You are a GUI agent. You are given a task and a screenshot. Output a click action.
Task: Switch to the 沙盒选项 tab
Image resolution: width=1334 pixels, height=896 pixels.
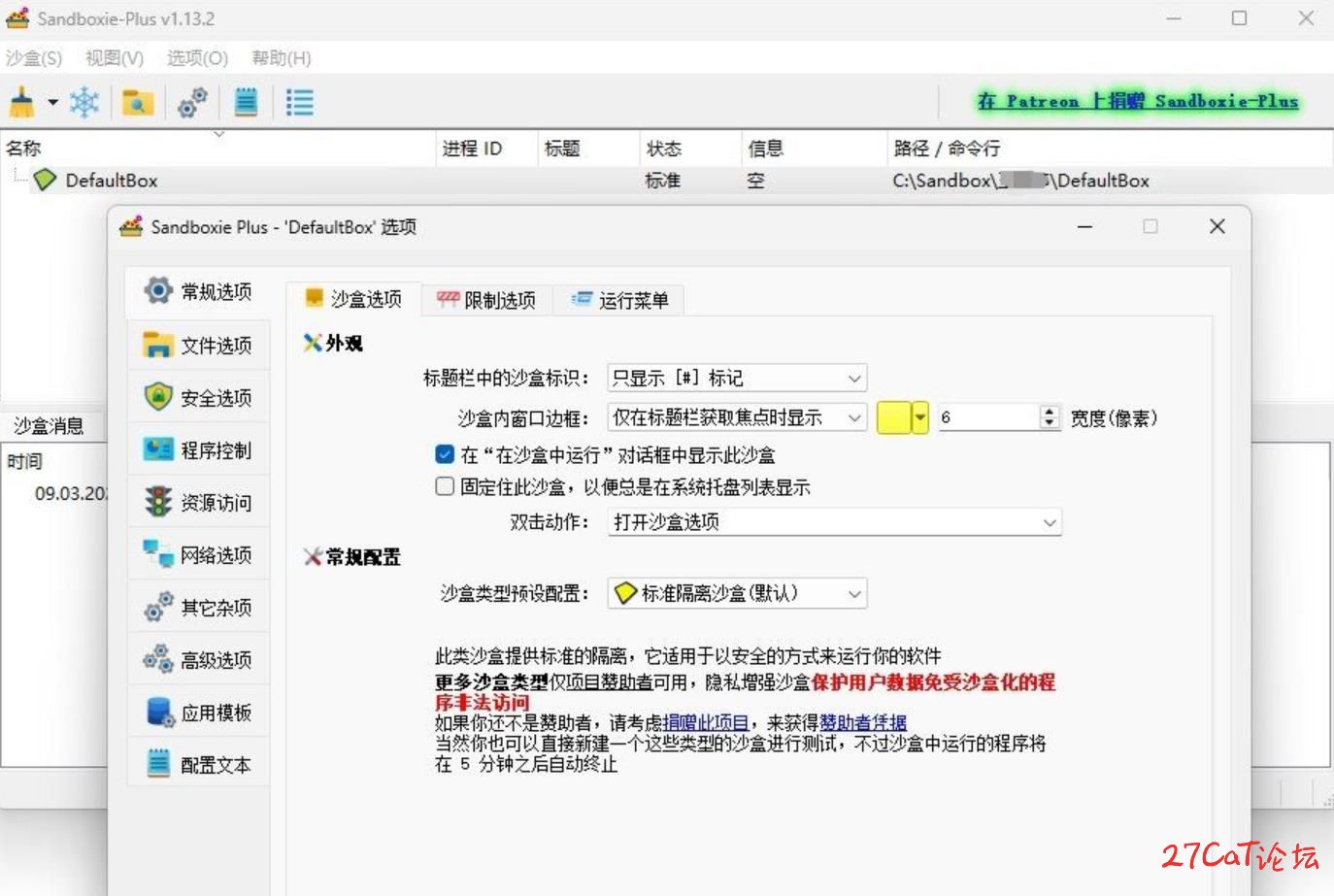[353, 299]
